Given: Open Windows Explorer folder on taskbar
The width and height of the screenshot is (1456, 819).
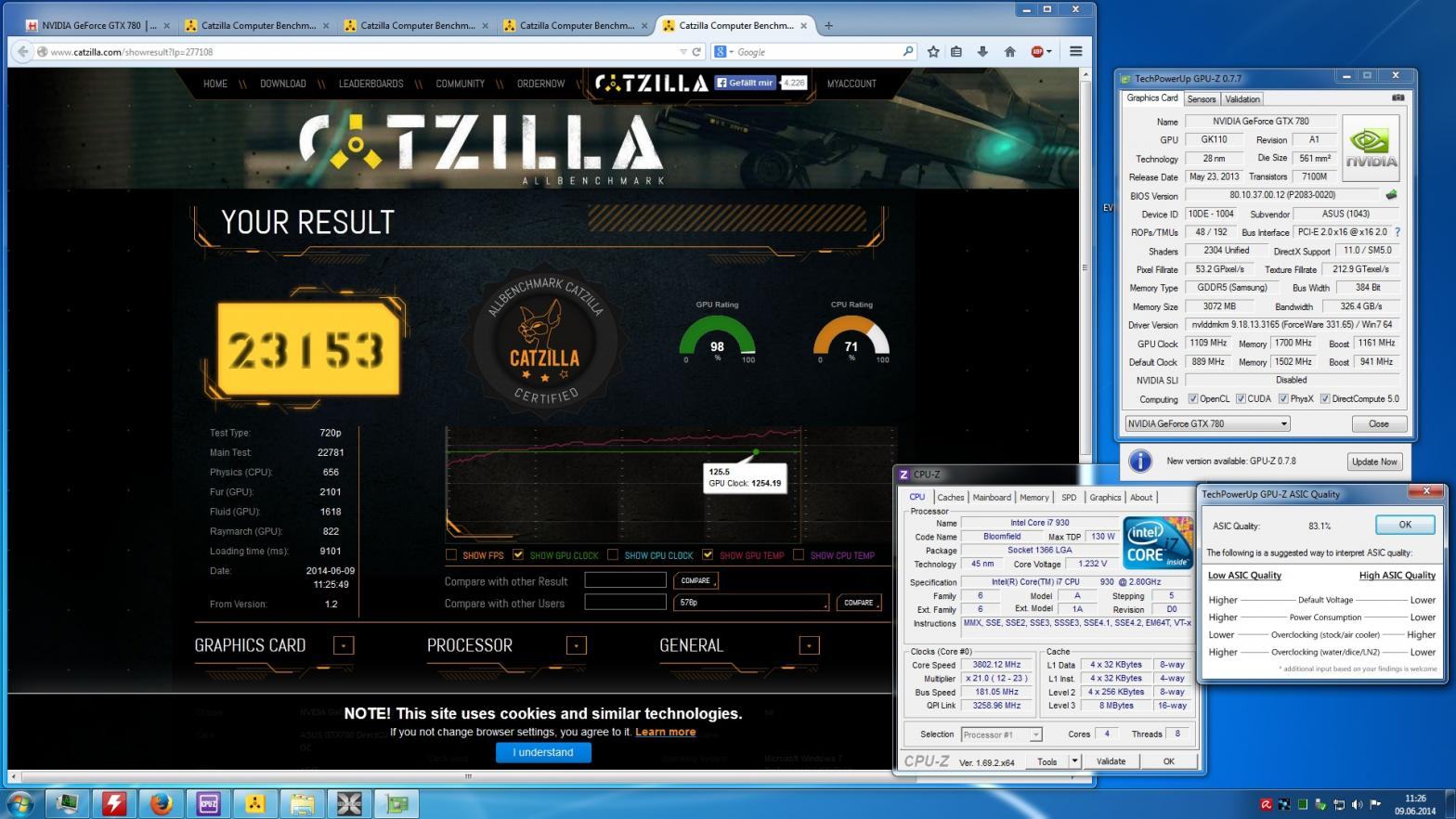Looking at the screenshot, I should point(303,803).
